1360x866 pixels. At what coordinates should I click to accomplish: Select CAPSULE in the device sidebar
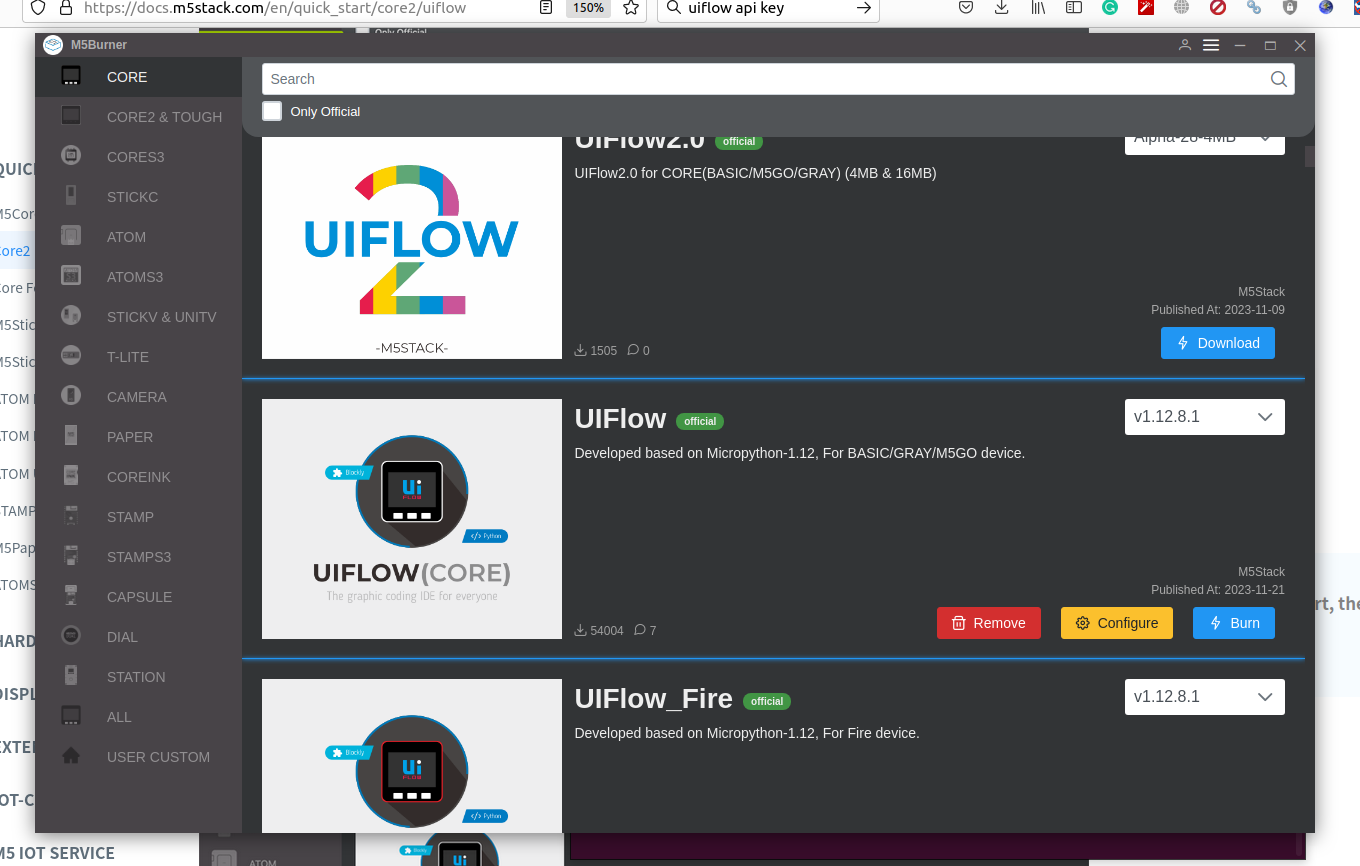139,596
